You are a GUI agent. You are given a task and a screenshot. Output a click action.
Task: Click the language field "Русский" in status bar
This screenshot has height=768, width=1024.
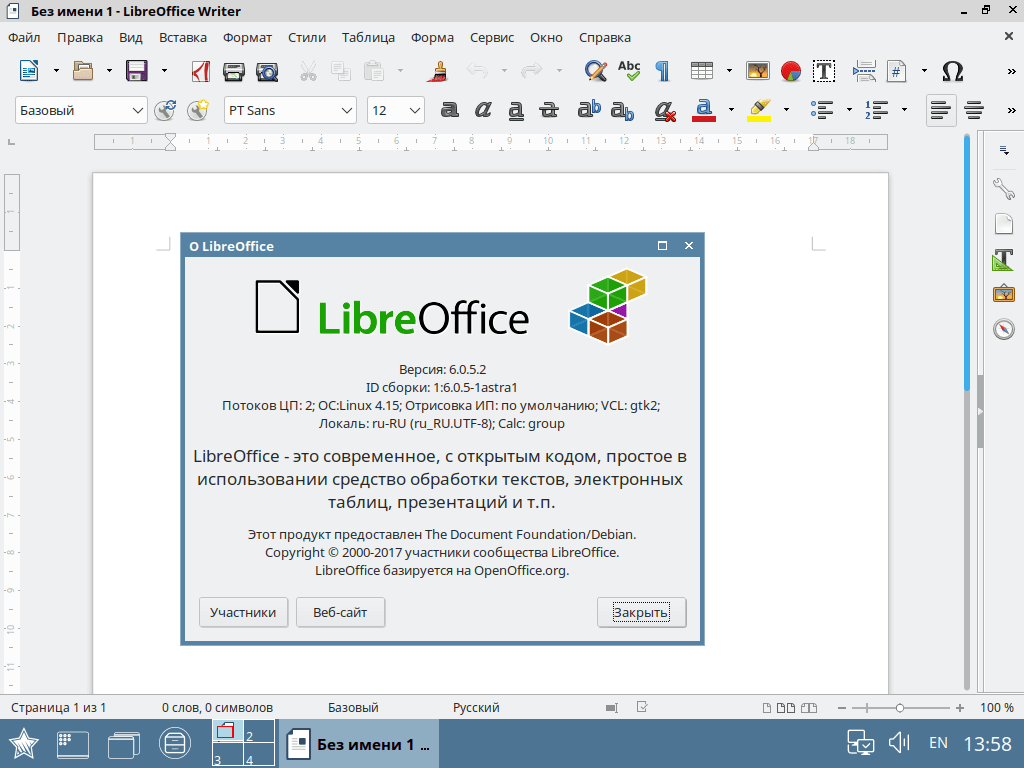[476, 708]
